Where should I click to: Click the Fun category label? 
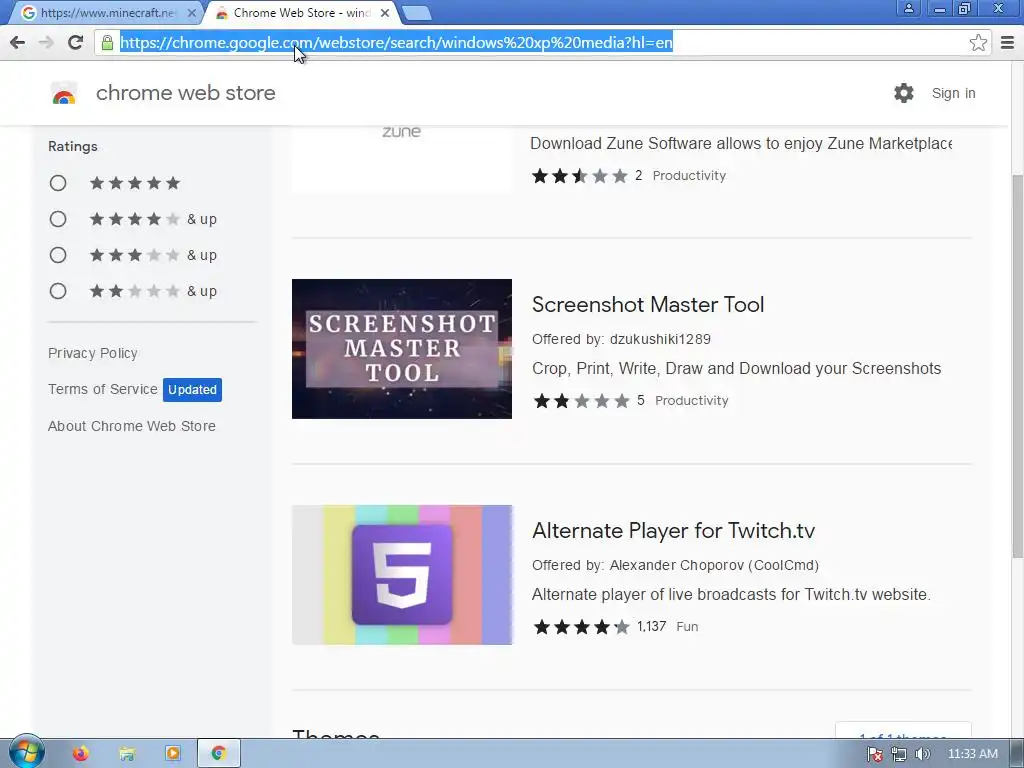click(x=687, y=626)
